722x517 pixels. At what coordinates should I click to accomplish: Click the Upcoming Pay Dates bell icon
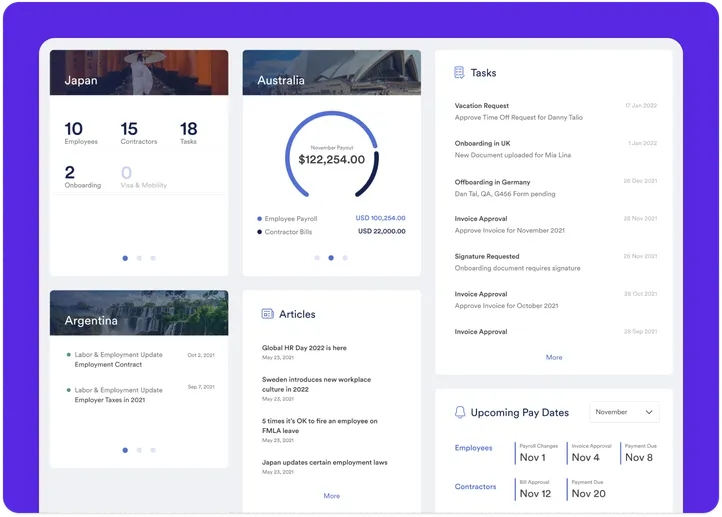(460, 412)
